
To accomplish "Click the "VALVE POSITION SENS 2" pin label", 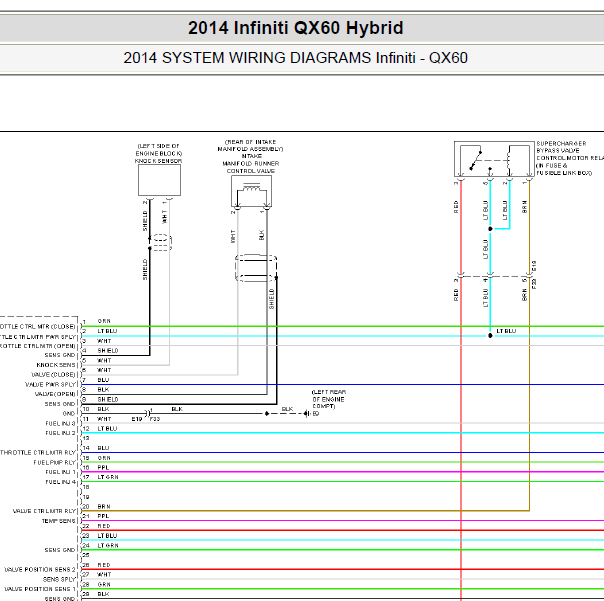I will pos(40,569).
